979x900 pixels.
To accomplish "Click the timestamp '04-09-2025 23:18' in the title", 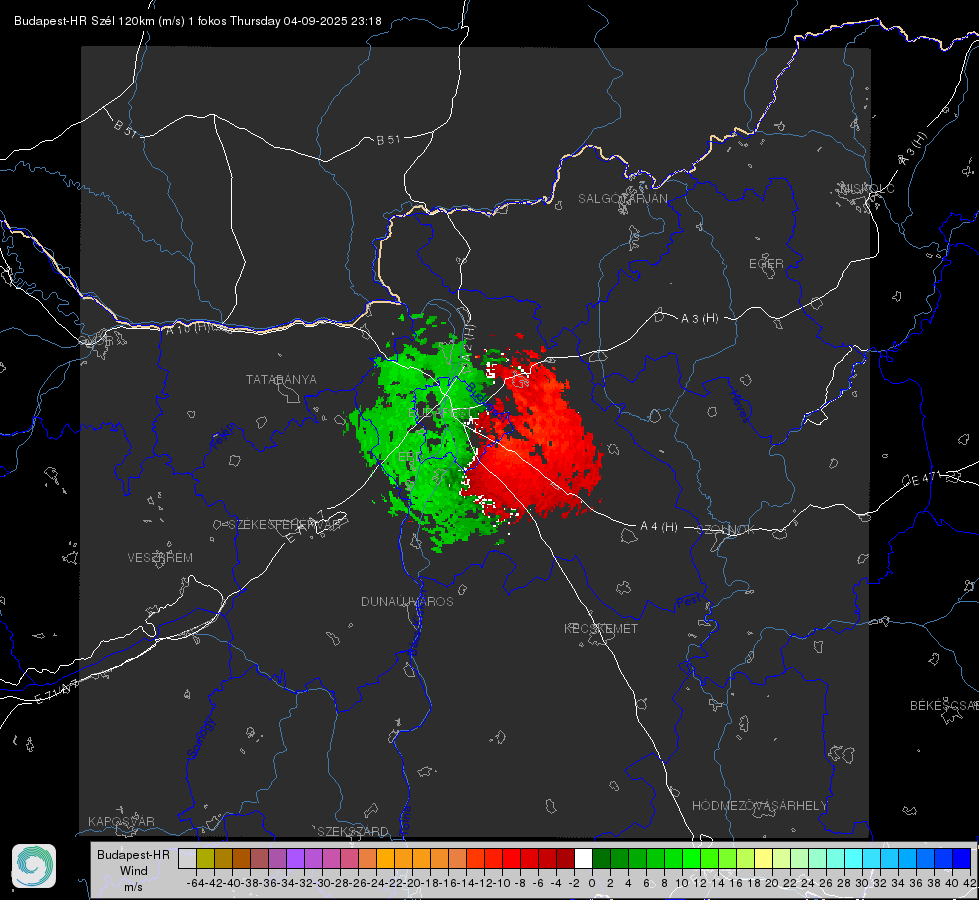I will [x=332, y=21].
